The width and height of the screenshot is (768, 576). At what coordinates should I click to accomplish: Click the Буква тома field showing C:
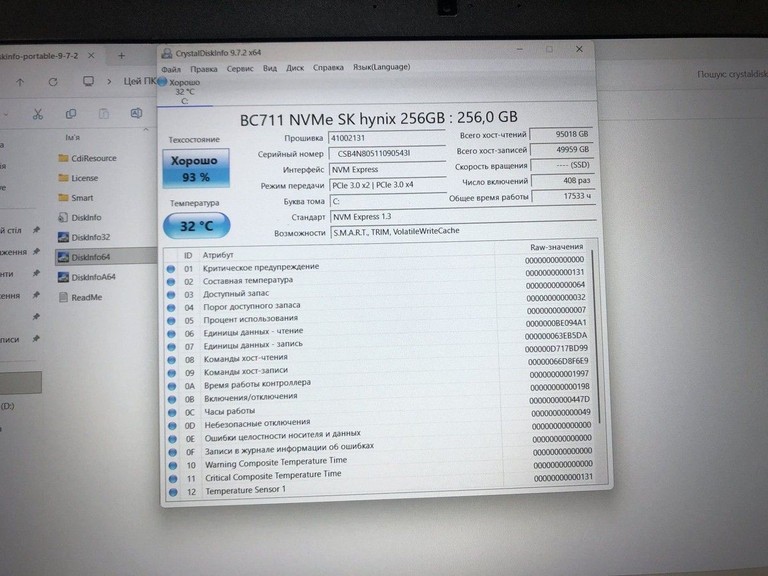click(x=388, y=201)
